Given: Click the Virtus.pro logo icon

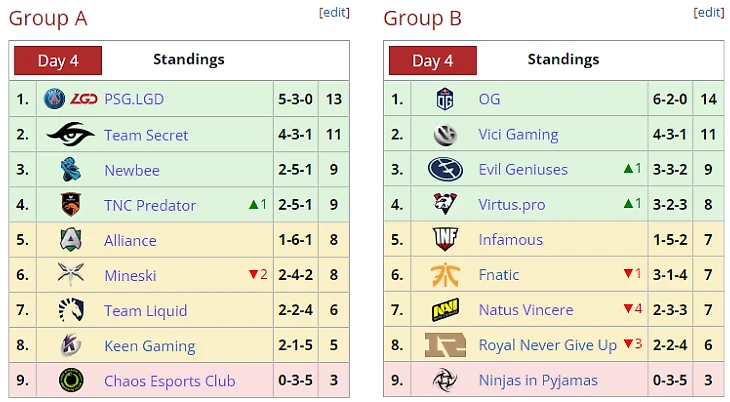Looking at the screenshot, I should (445, 204).
